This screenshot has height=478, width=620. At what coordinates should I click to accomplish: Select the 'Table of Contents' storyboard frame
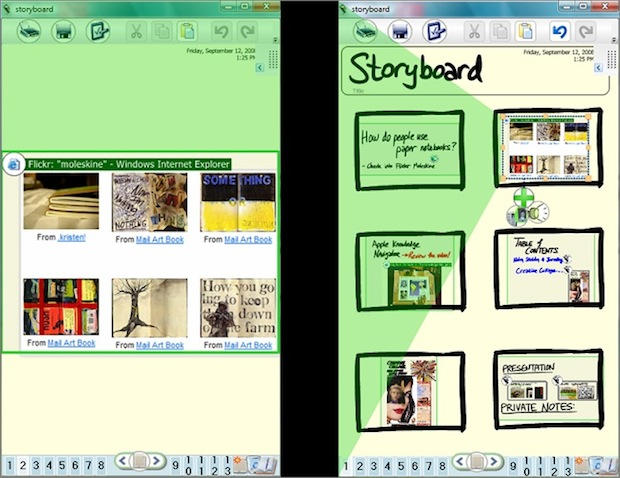[x=549, y=268]
